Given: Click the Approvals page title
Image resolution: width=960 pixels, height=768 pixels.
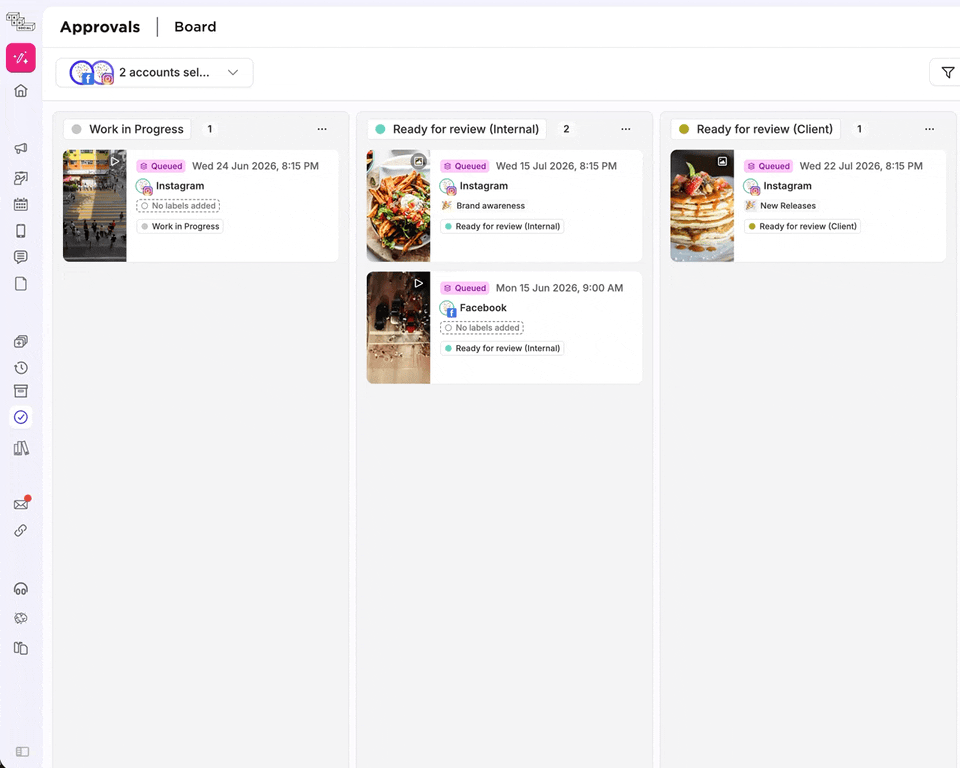Looking at the screenshot, I should click(100, 27).
